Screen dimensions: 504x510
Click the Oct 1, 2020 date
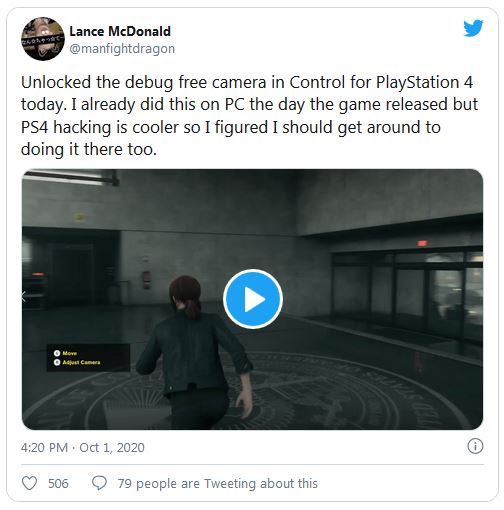(112, 447)
